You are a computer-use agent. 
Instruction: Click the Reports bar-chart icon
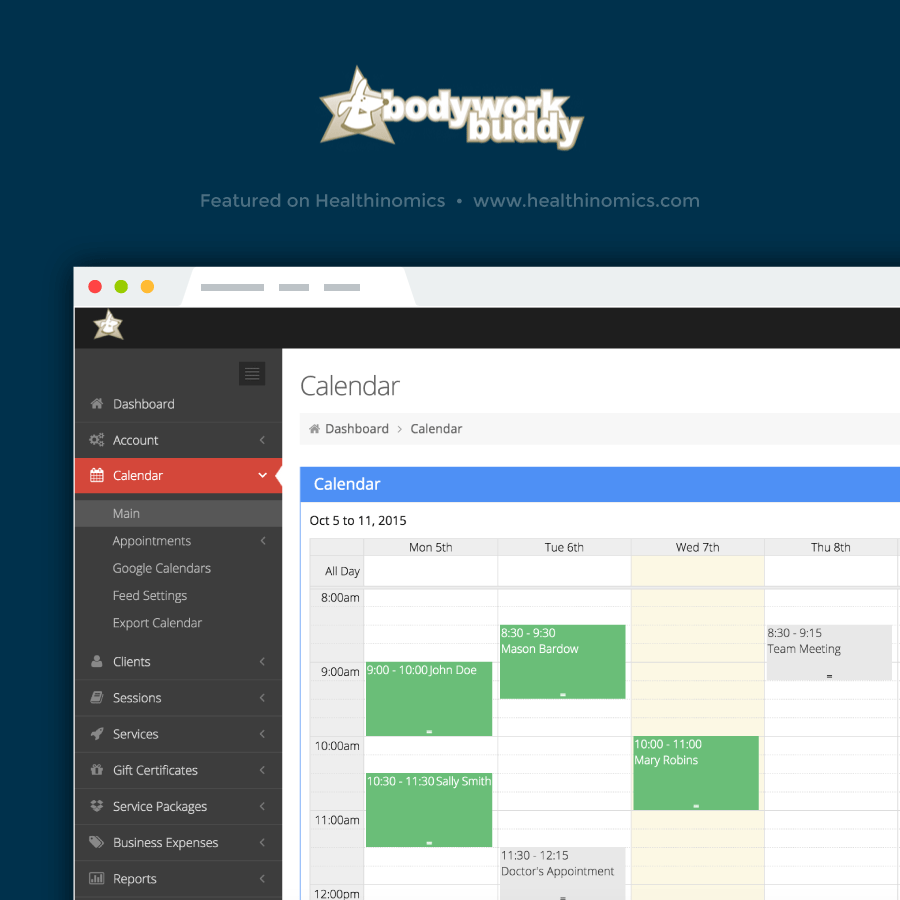97,878
